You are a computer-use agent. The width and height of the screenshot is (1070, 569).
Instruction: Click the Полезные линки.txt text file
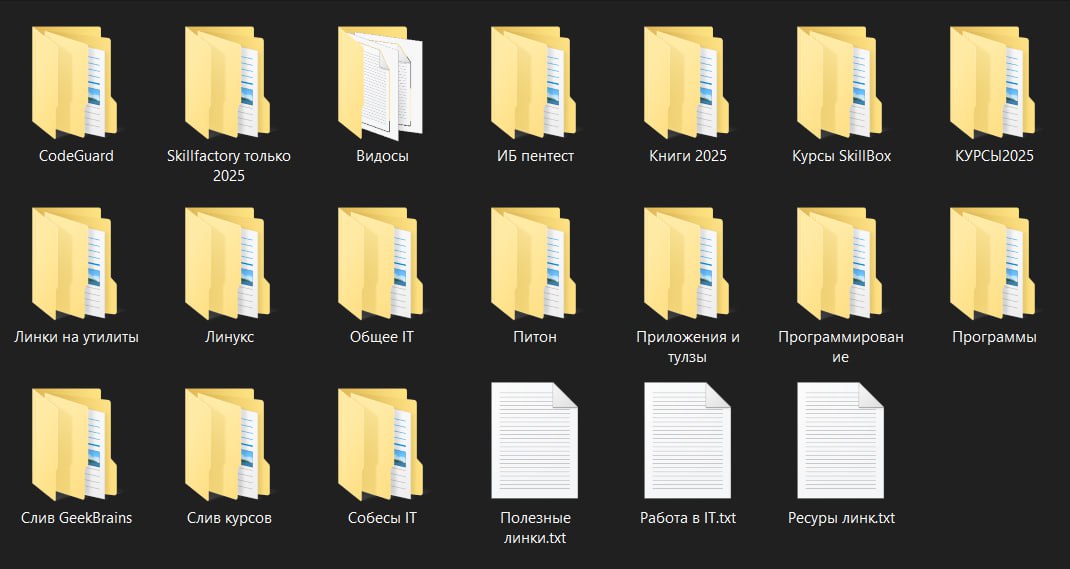tap(534, 440)
